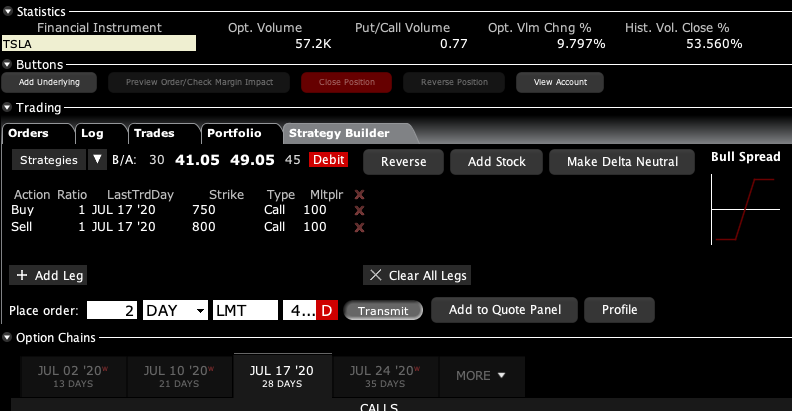Image resolution: width=792 pixels, height=411 pixels.
Task: Collapse the Option Chains section
Action: click(x=8, y=338)
